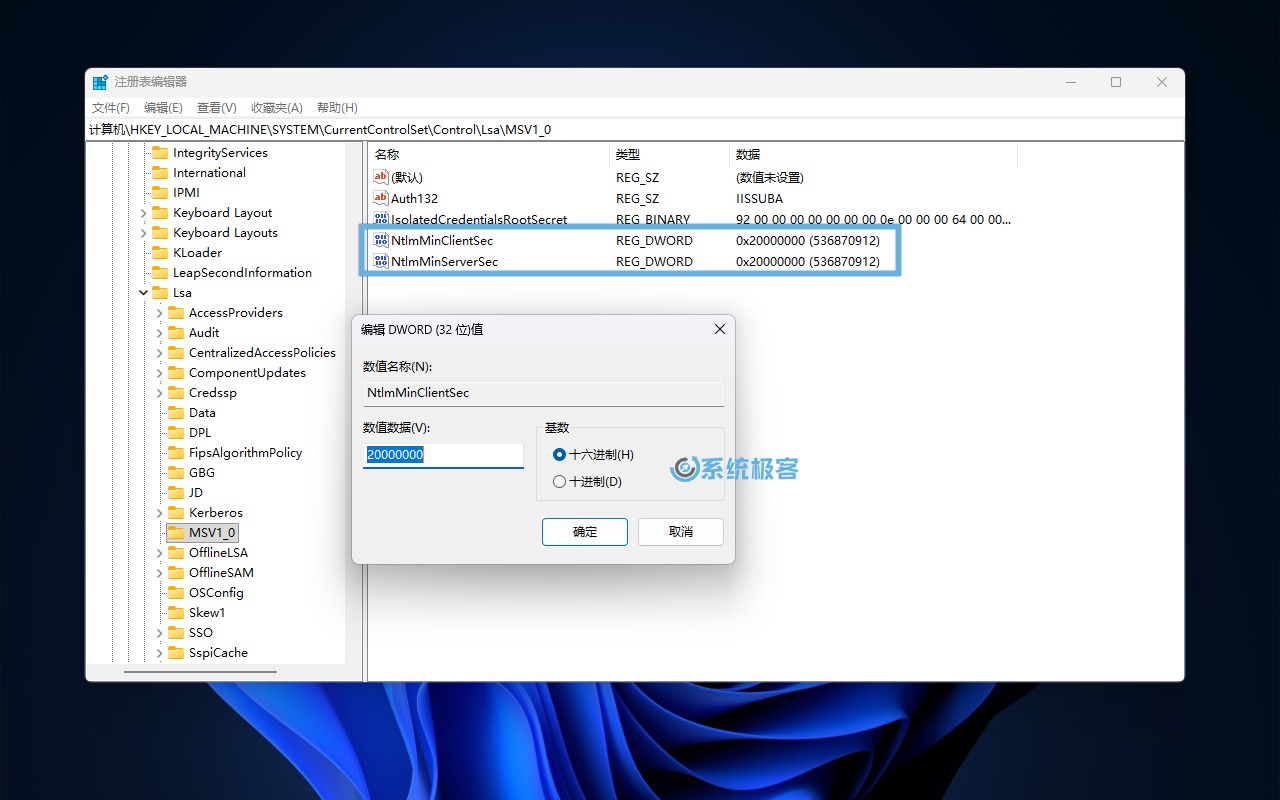Click the GBG folder icon
This screenshot has height=800, width=1280.
pyautogui.click(x=175, y=473)
